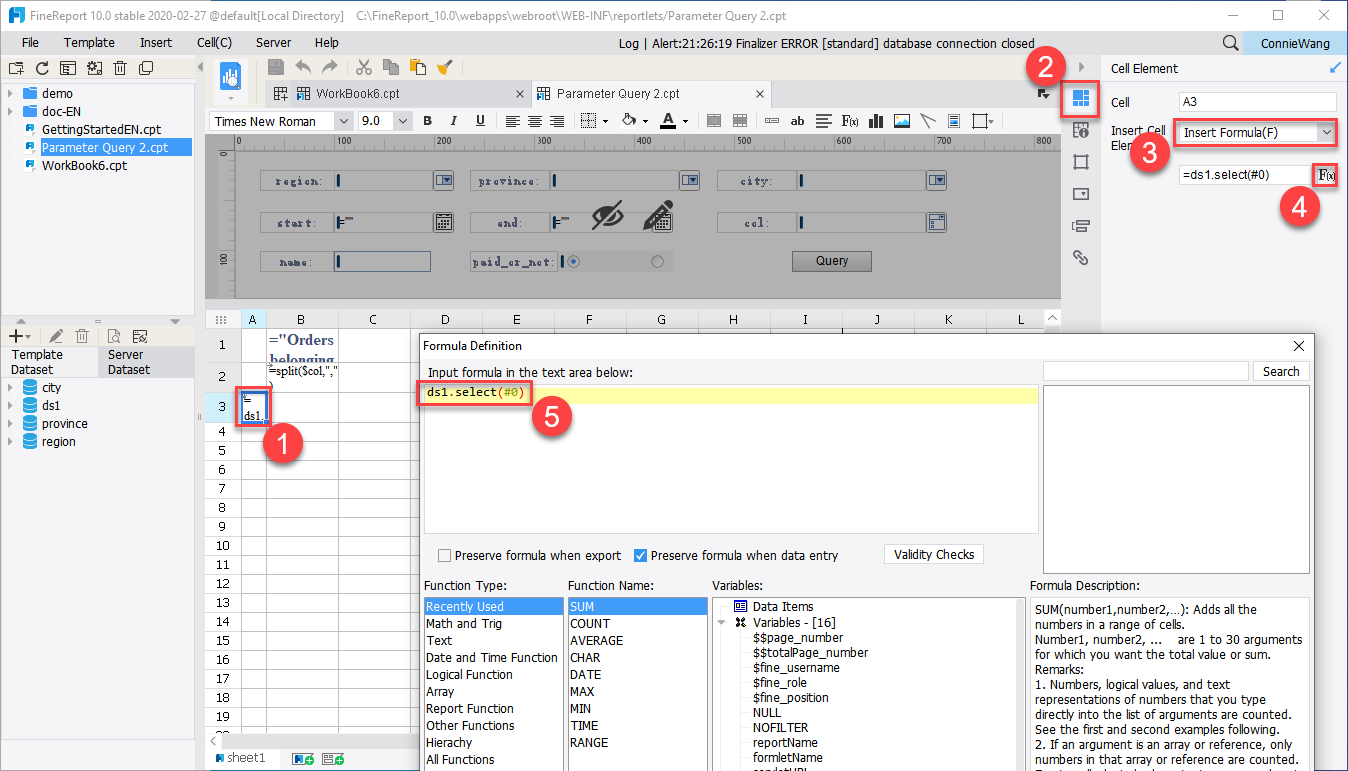Apply bold formatting to the cell

point(427,120)
